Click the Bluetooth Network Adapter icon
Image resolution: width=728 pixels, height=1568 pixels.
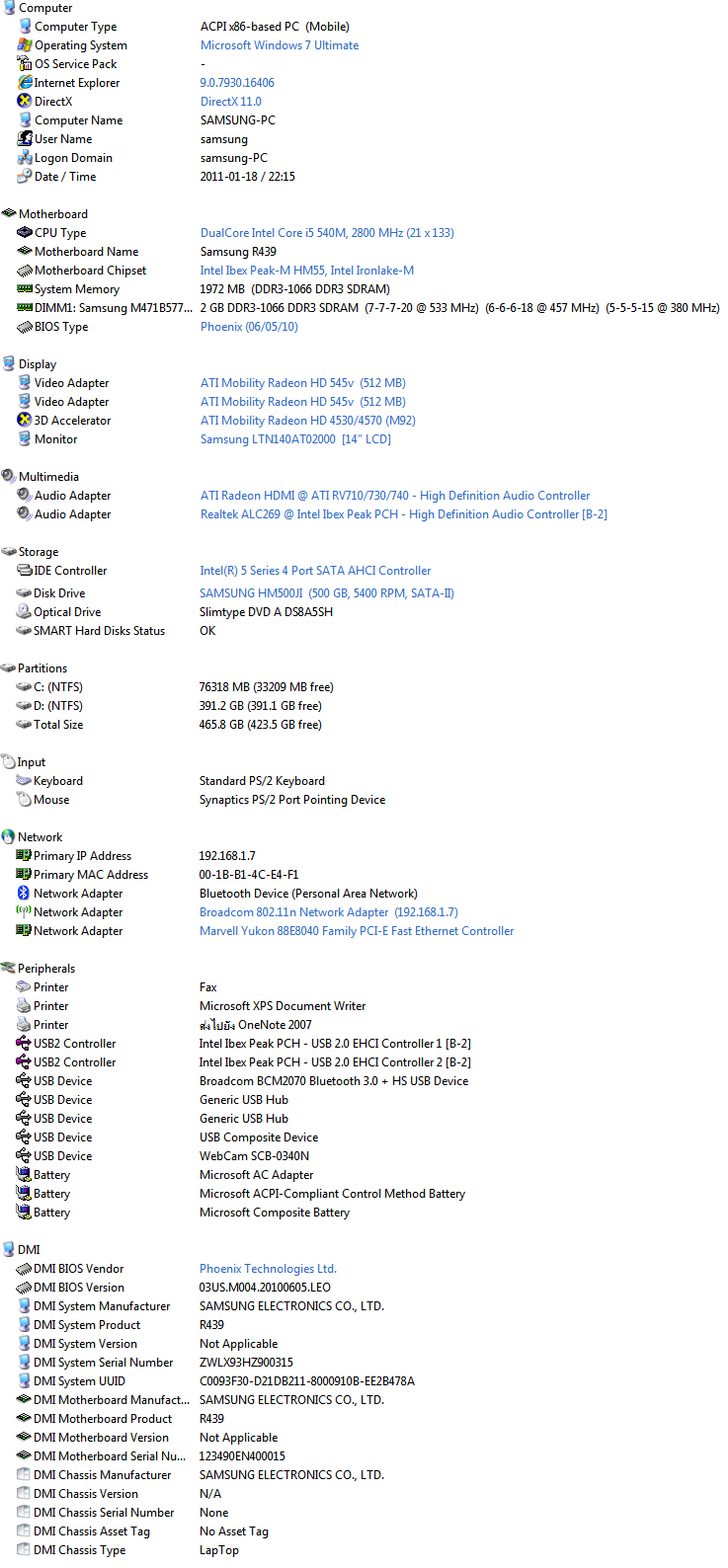coord(24,894)
